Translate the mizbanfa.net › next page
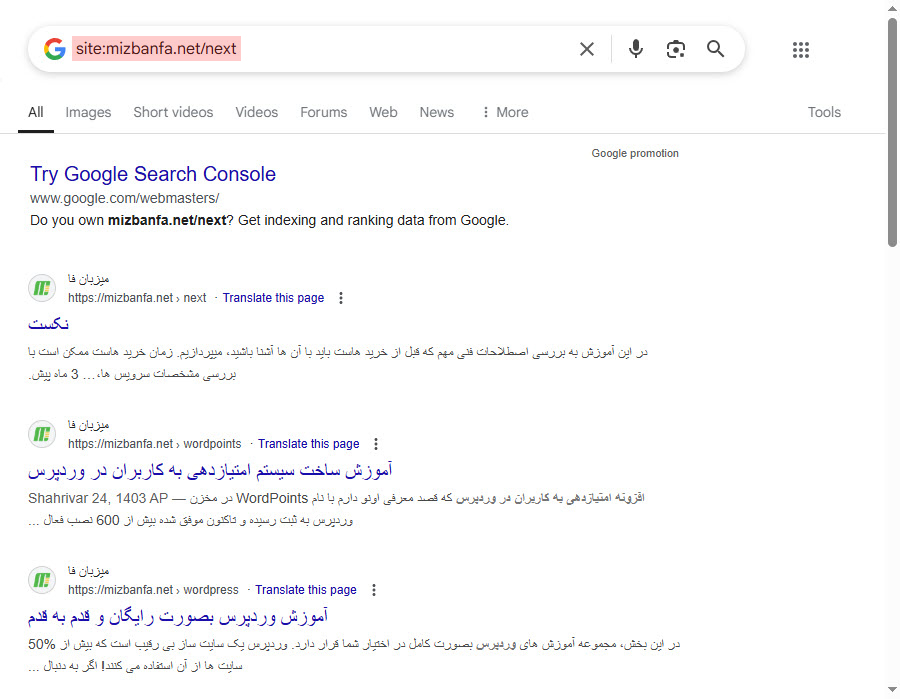Viewport: 900px width, 699px height. pyautogui.click(x=273, y=298)
